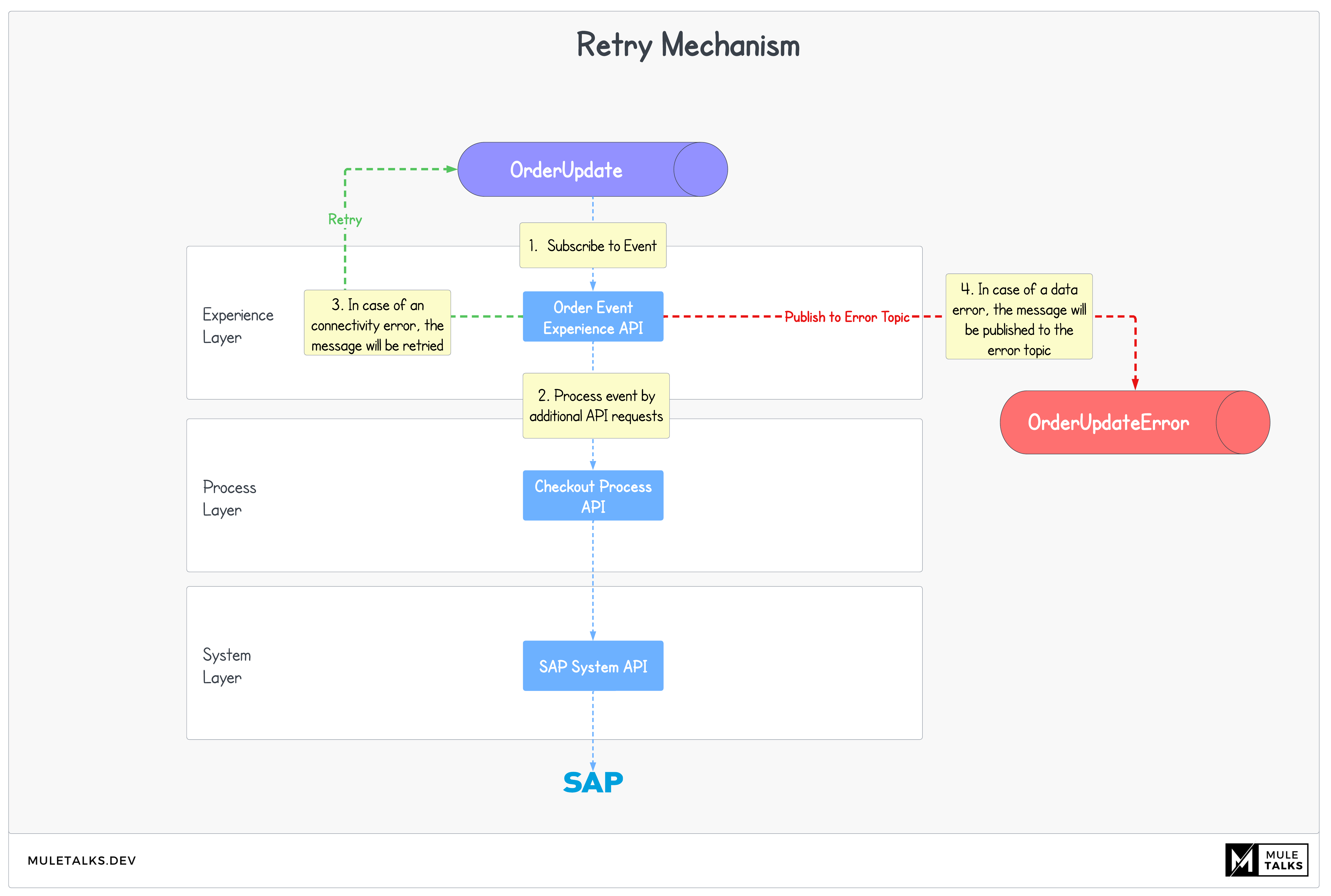This screenshot has height=896, width=1331.
Task: Click the MULETALKS.DEV footer text
Action: (x=82, y=861)
